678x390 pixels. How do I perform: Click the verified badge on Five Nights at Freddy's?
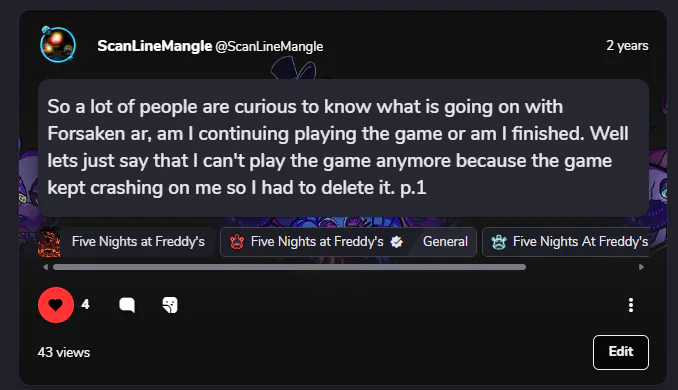point(397,242)
